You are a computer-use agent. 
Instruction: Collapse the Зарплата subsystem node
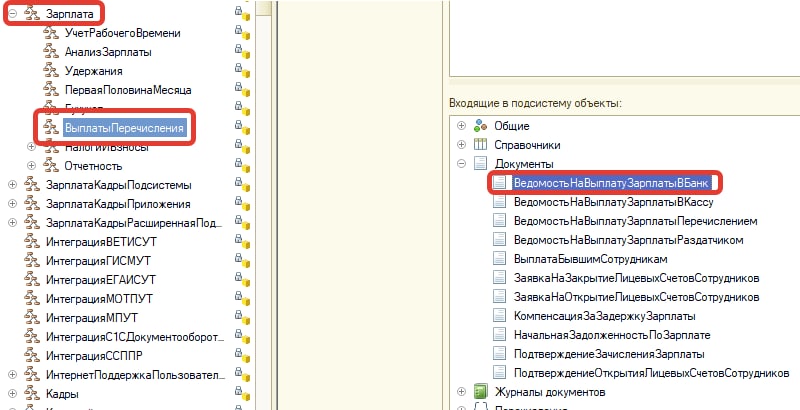13,14
